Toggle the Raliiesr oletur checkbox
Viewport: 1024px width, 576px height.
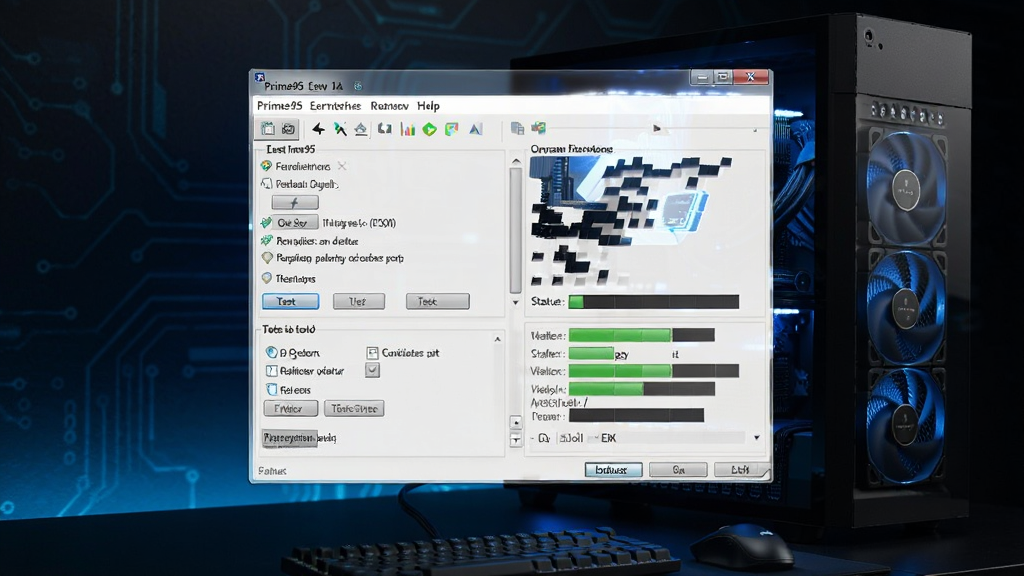tap(272, 370)
